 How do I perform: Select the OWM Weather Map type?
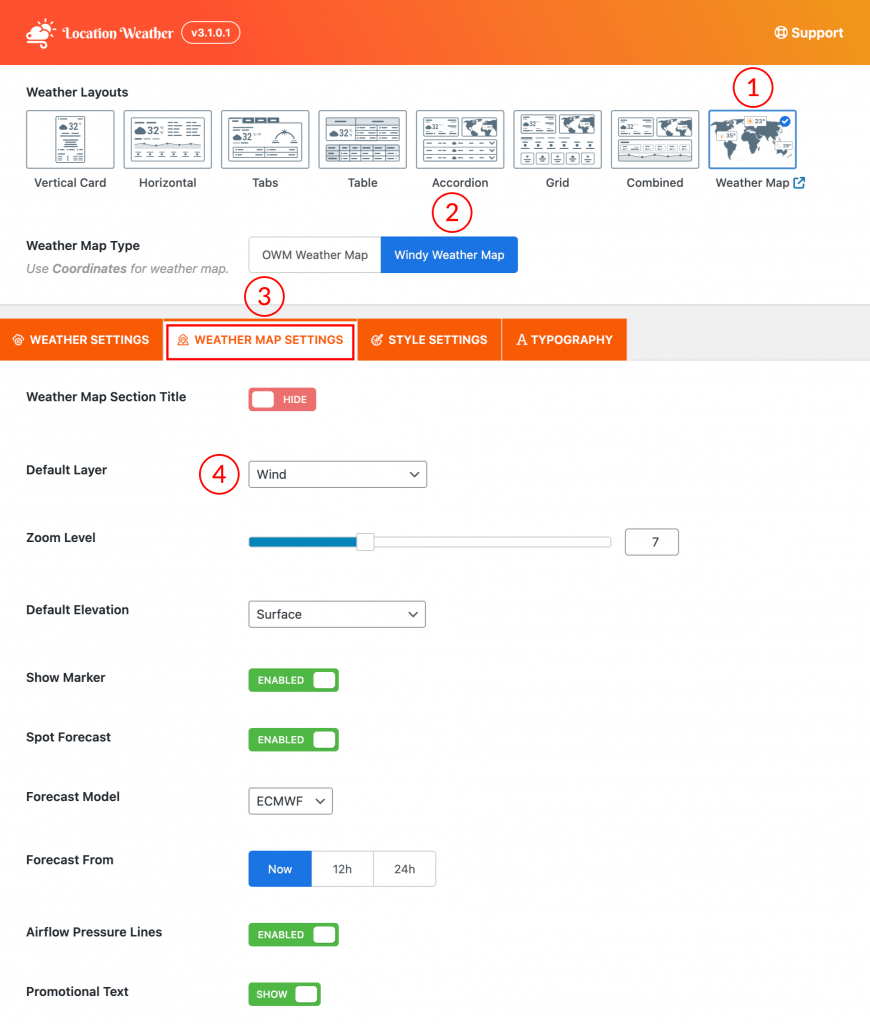click(x=314, y=254)
